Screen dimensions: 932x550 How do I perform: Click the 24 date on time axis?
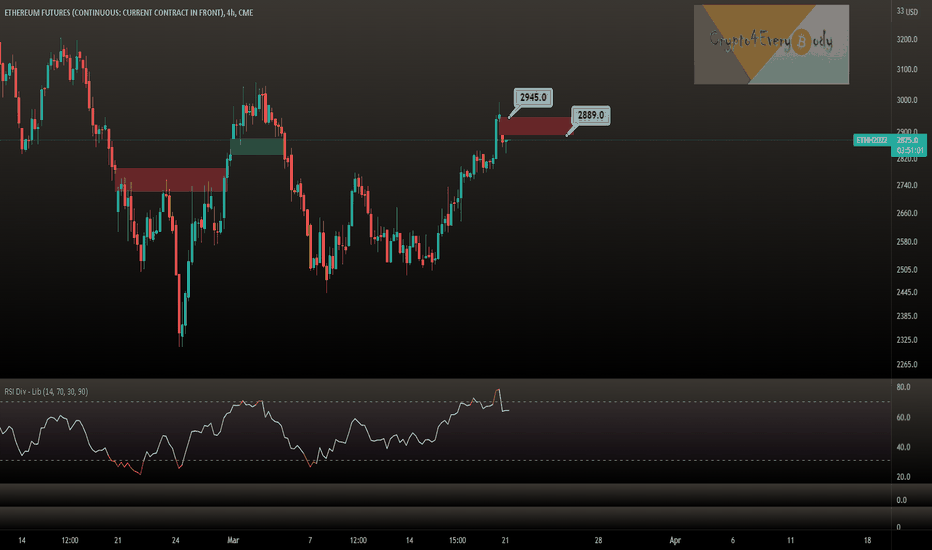175,540
